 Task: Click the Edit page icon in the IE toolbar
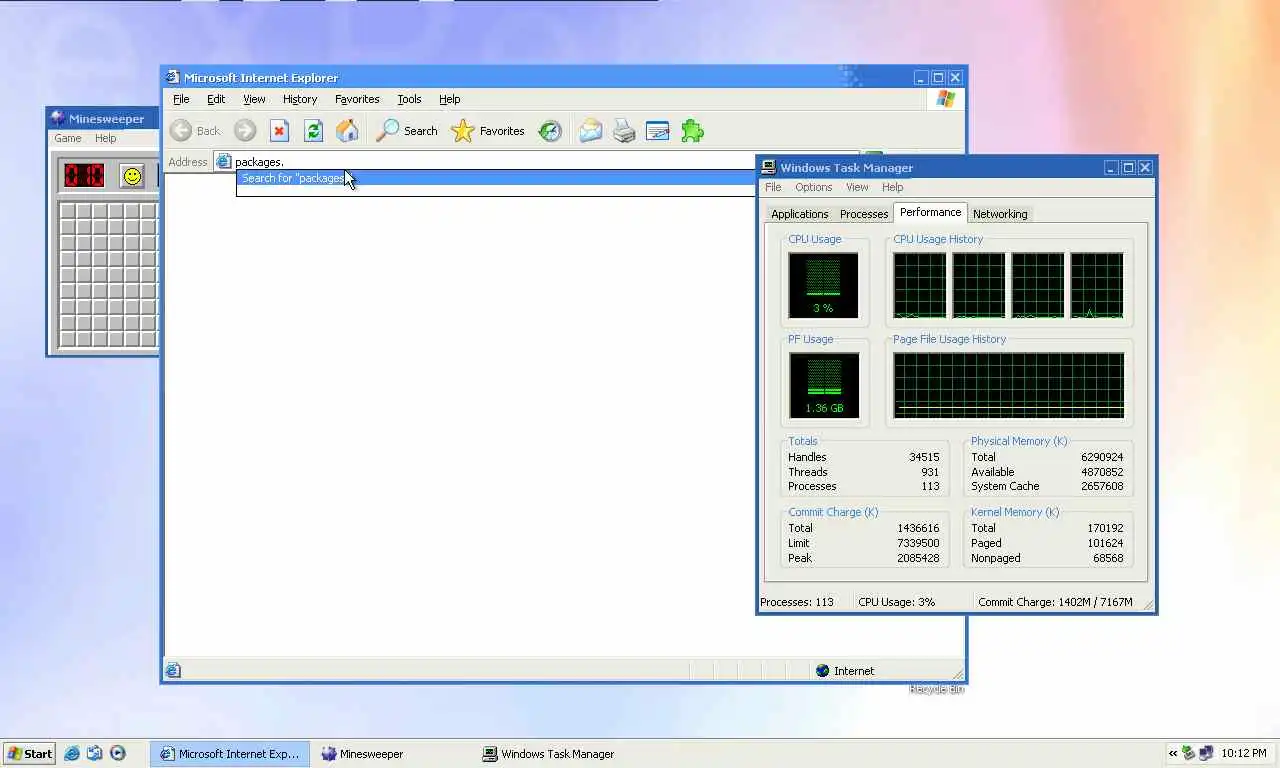pos(657,131)
